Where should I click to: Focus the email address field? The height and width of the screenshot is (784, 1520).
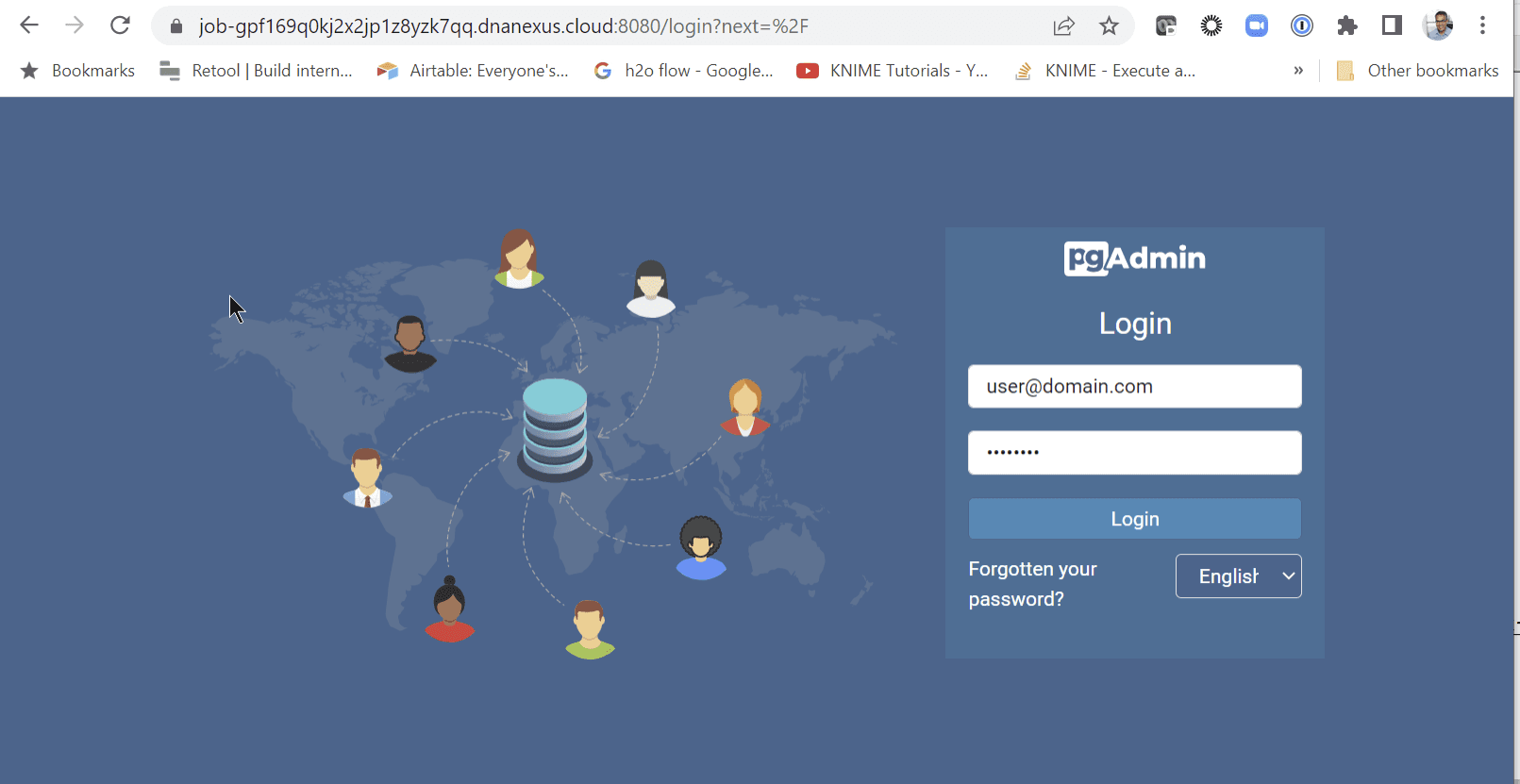[1134, 387]
